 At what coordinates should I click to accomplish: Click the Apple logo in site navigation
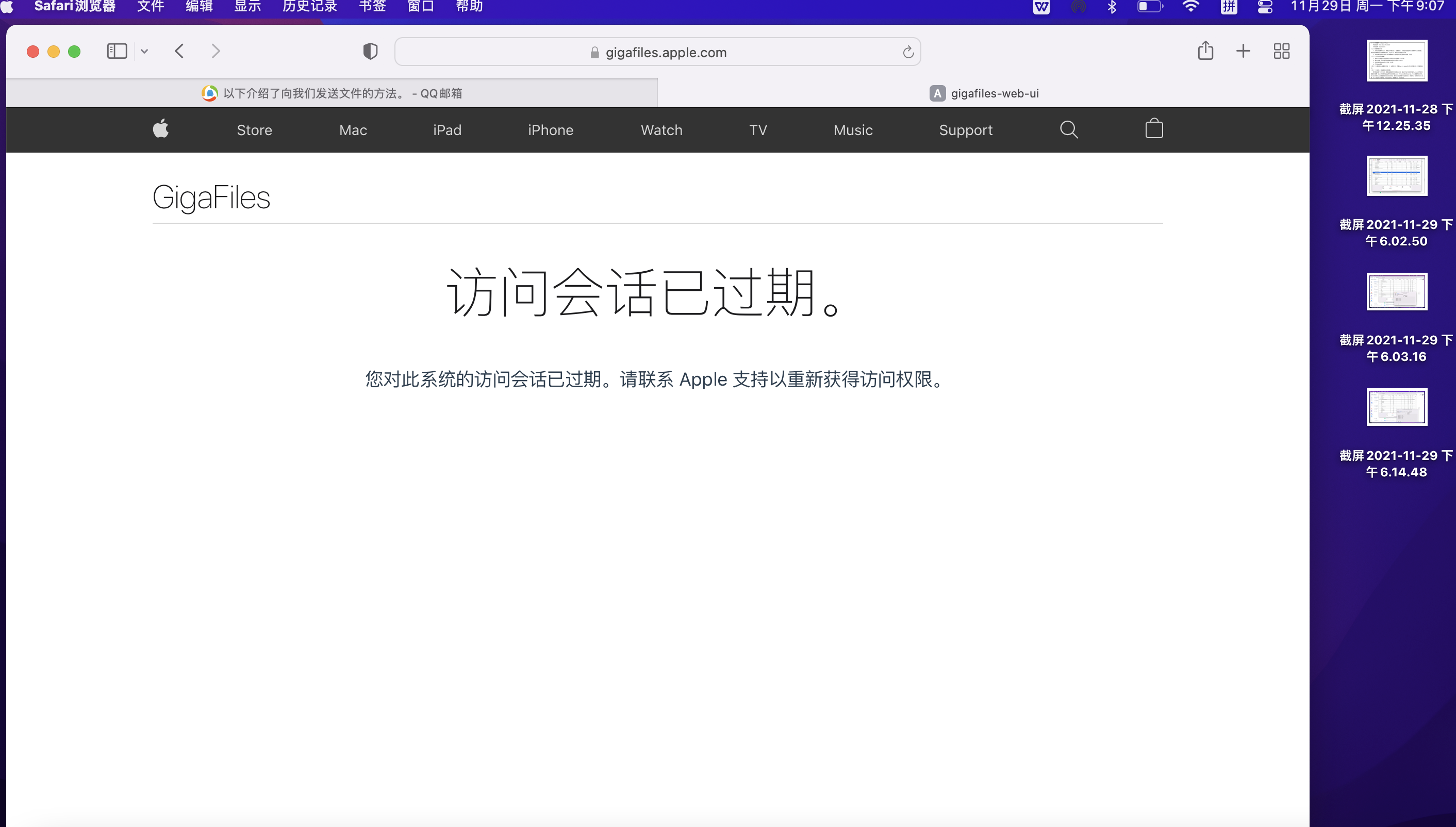(x=161, y=129)
